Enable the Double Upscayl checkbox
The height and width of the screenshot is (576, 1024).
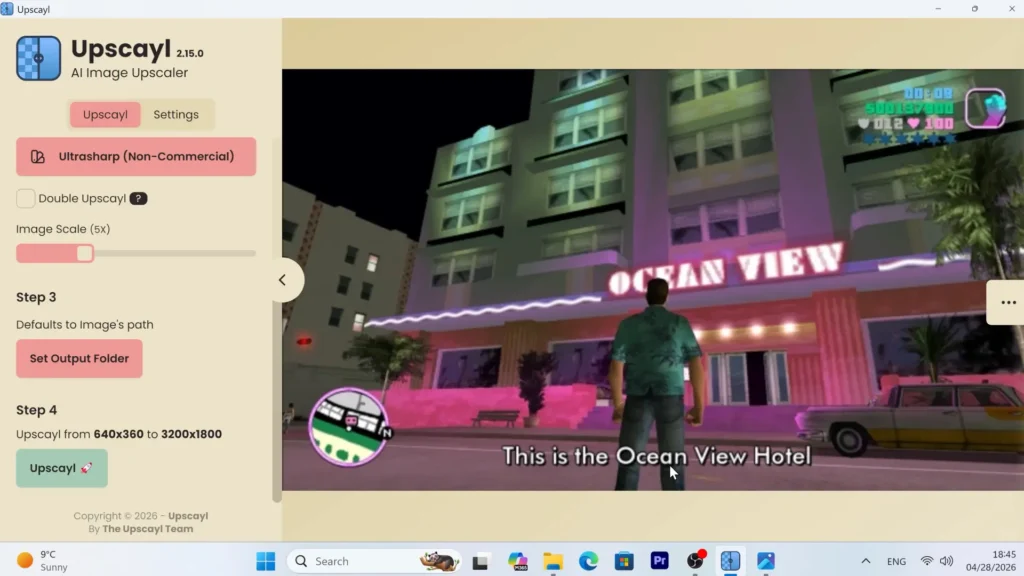point(25,199)
